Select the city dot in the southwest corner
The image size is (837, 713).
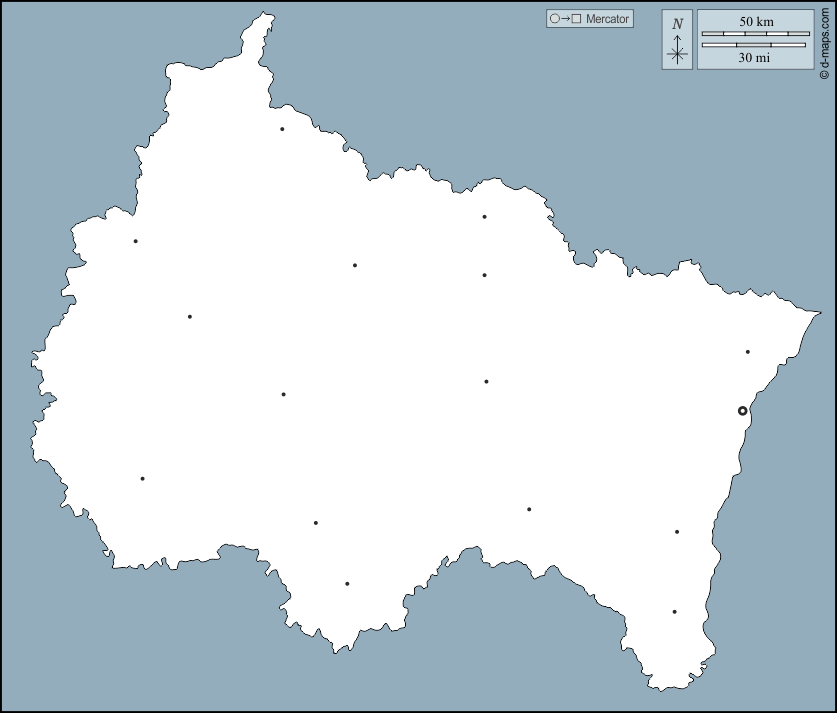coord(142,479)
